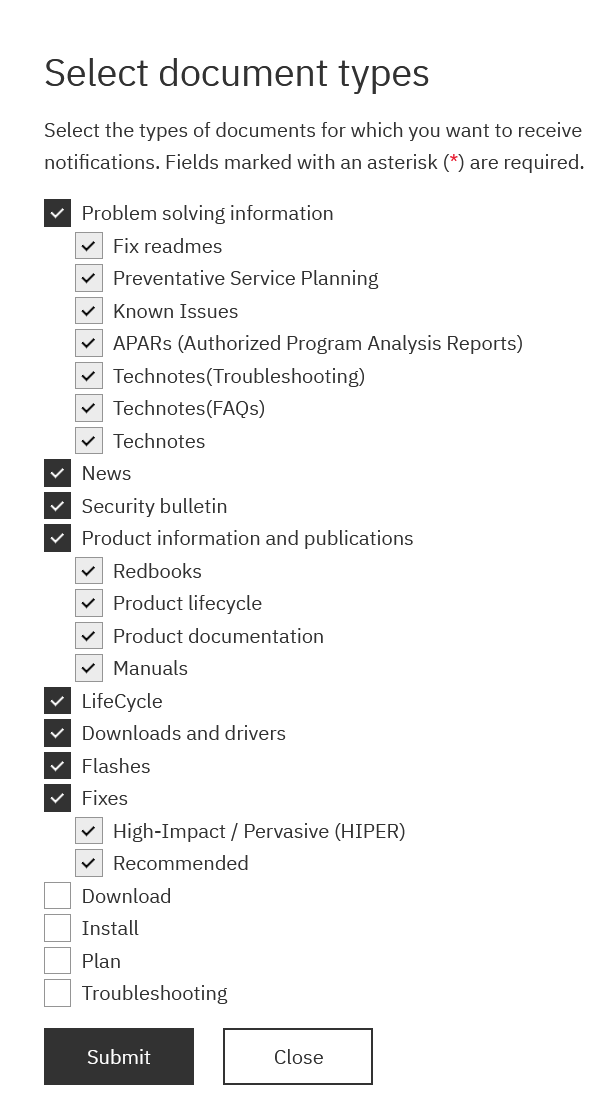Uncheck the Technotes(FAQs) option
Image resolution: width=605 pixels, height=1103 pixels.
pos(89,408)
